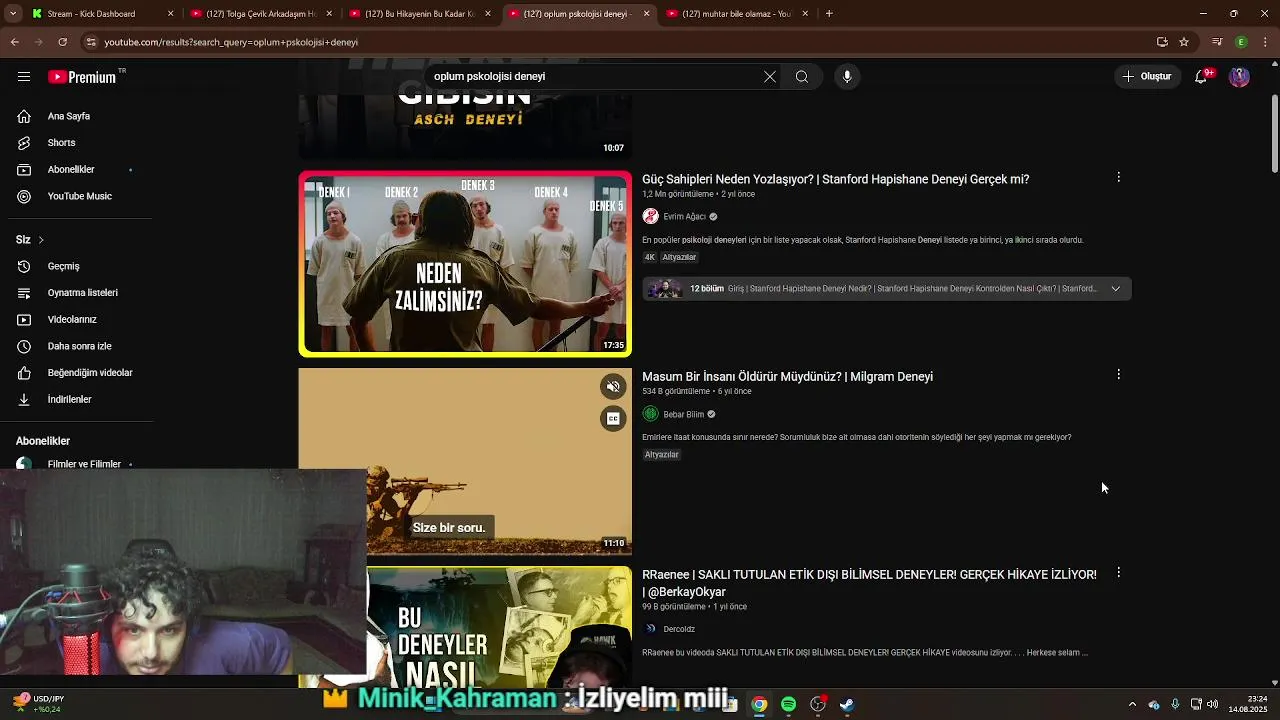Click the page vertical scrollbar thumb

click(x=1274, y=133)
